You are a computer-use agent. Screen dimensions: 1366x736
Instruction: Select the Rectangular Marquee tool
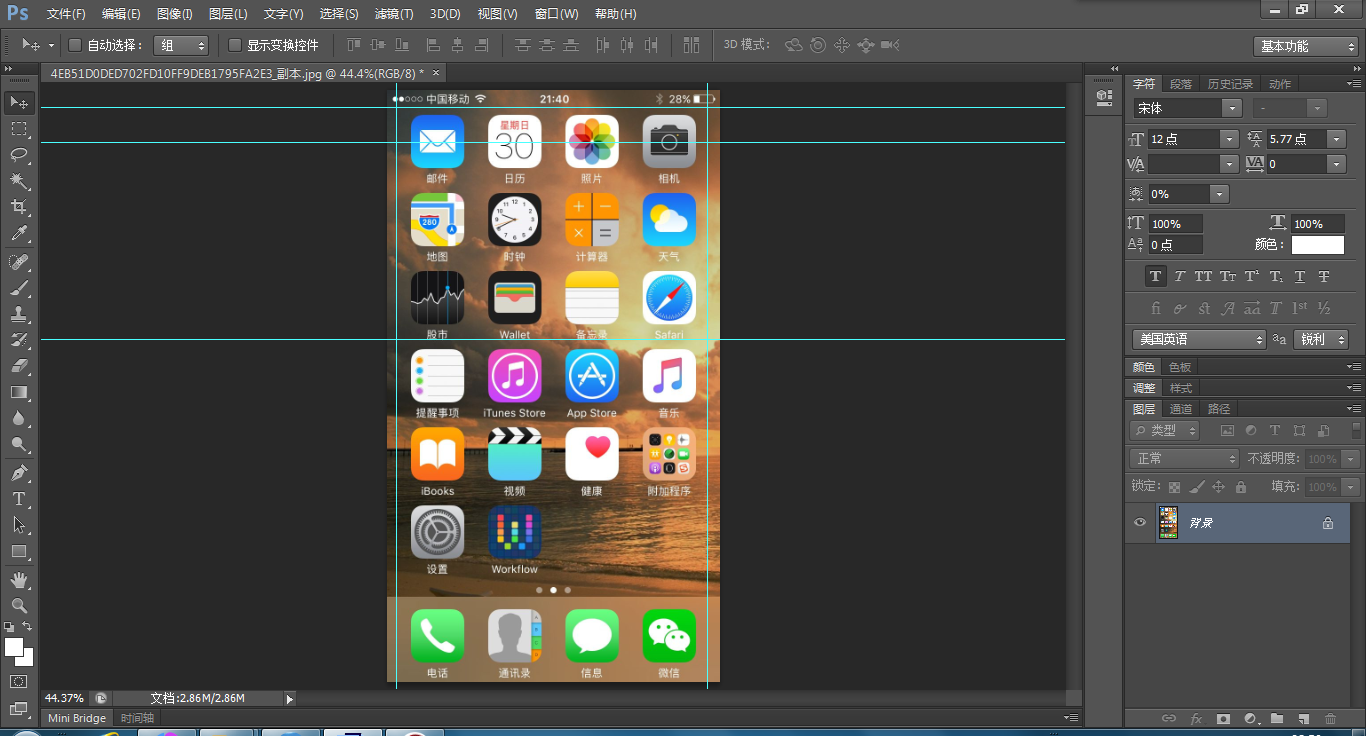pyautogui.click(x=19, y=129)
